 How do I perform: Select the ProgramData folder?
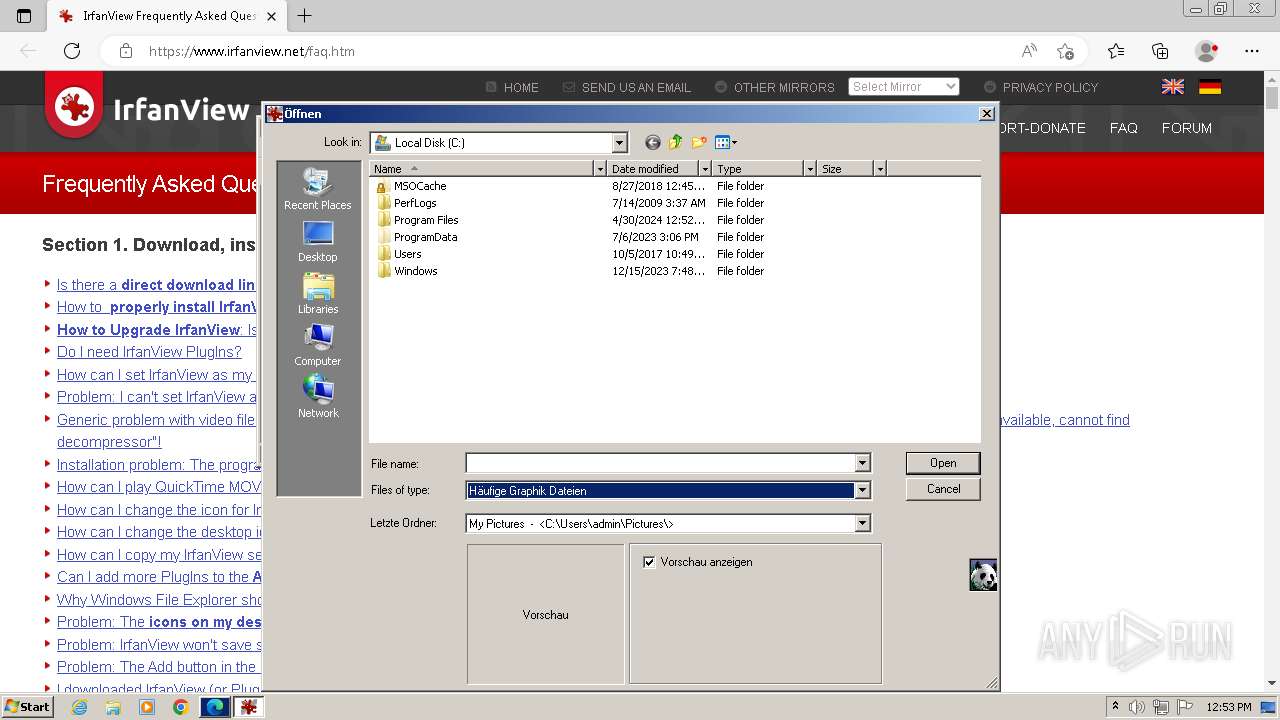tap(425, 237)
